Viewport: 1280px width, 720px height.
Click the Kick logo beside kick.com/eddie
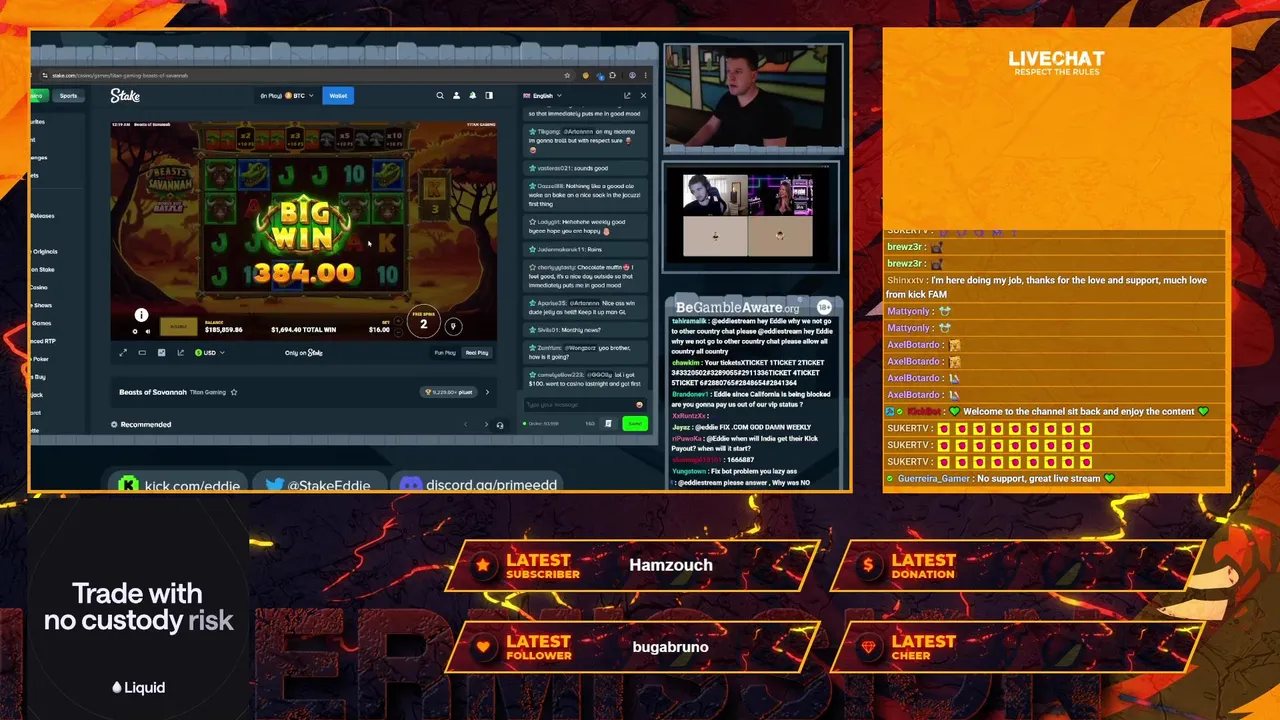coord(128,485)
